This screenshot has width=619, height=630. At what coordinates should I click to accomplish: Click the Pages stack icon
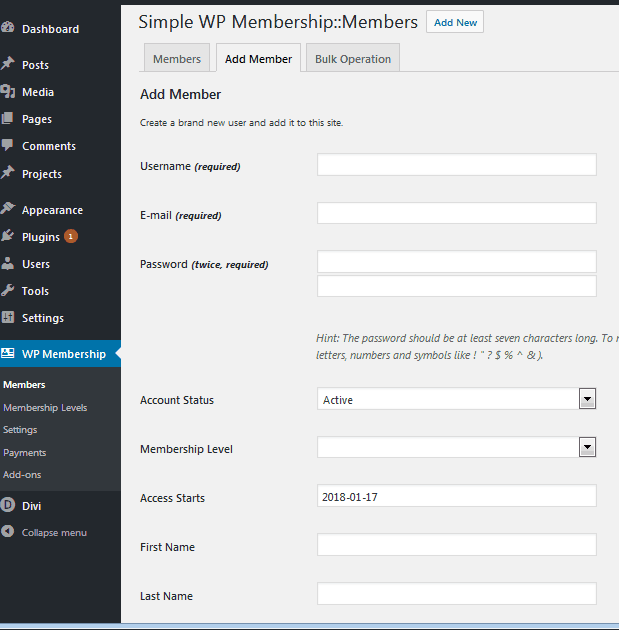pos(8,118)
